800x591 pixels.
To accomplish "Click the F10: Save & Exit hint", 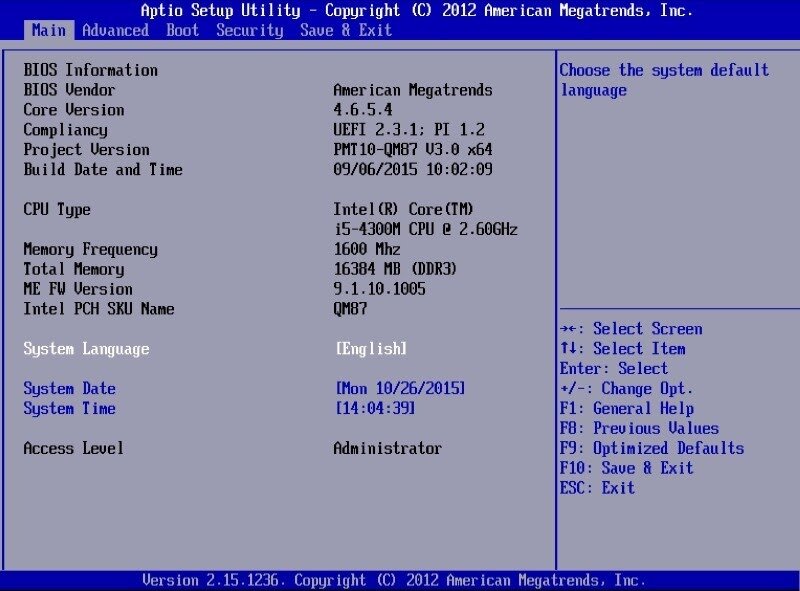I will coord(627,468).
